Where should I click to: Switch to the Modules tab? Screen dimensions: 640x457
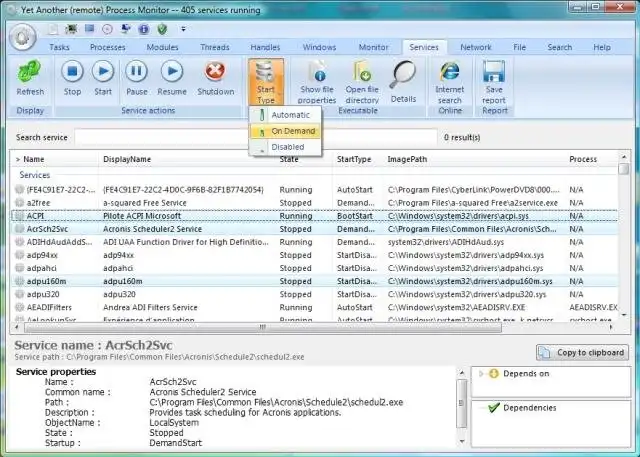pos(162,47)
